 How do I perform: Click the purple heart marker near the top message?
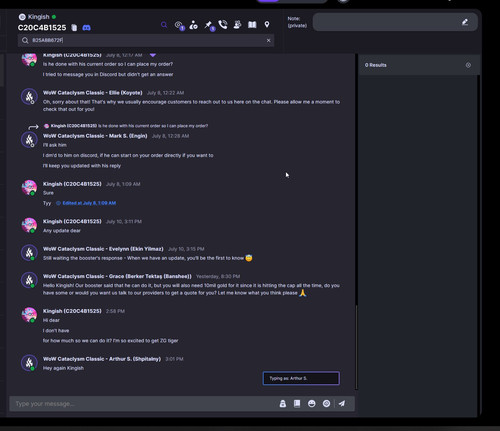click(x=153, y=55)
